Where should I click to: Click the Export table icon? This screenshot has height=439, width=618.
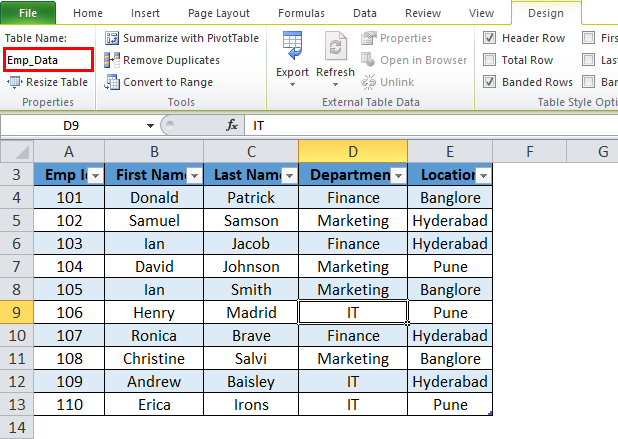292,46
